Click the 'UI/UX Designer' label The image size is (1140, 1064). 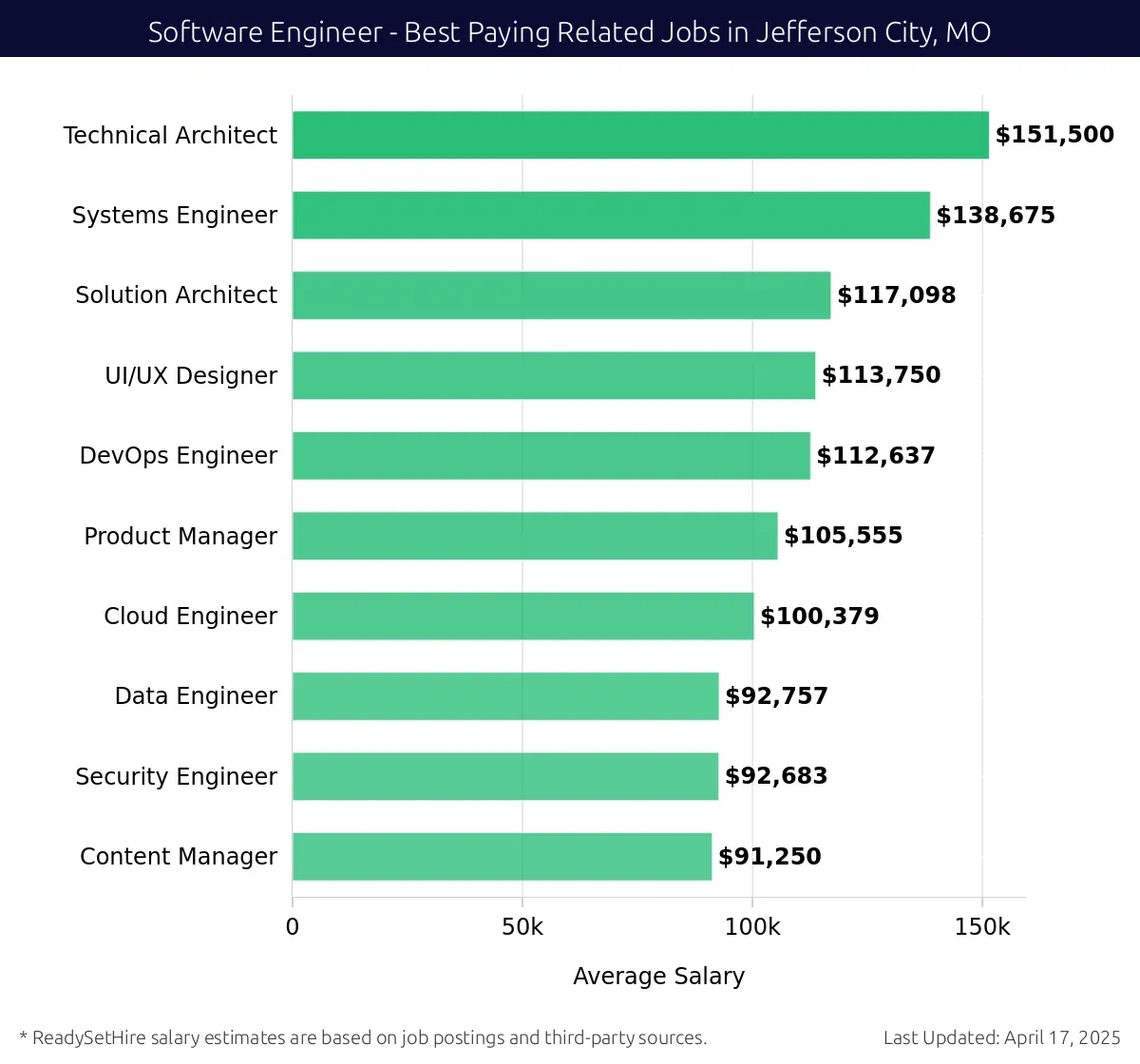(x=191, y=375)
